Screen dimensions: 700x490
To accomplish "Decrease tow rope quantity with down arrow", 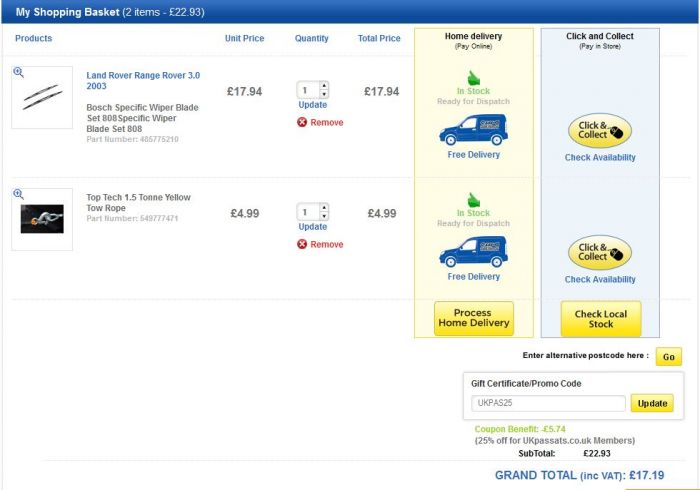I will (325, 216).
